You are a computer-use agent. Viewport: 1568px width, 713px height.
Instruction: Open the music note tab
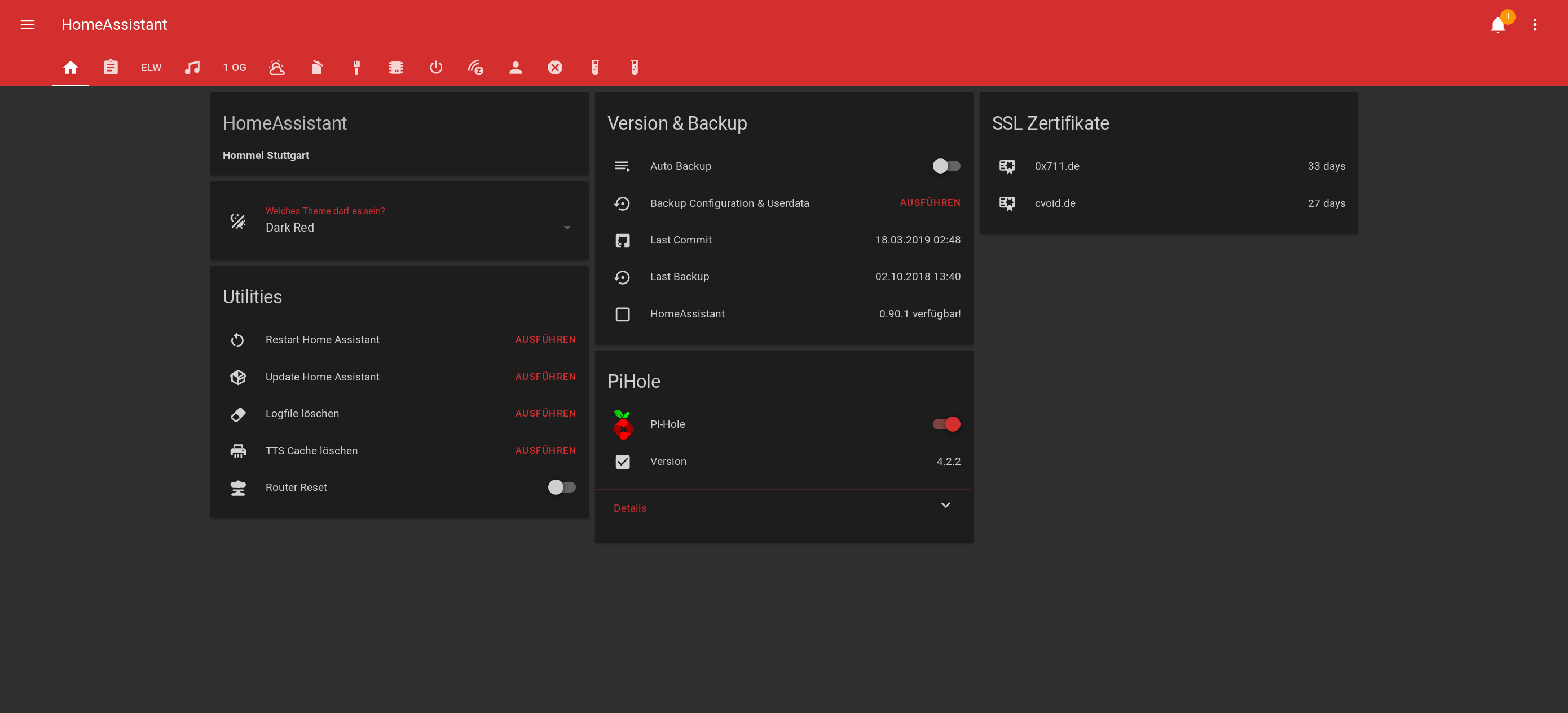[x=192, y=68]
